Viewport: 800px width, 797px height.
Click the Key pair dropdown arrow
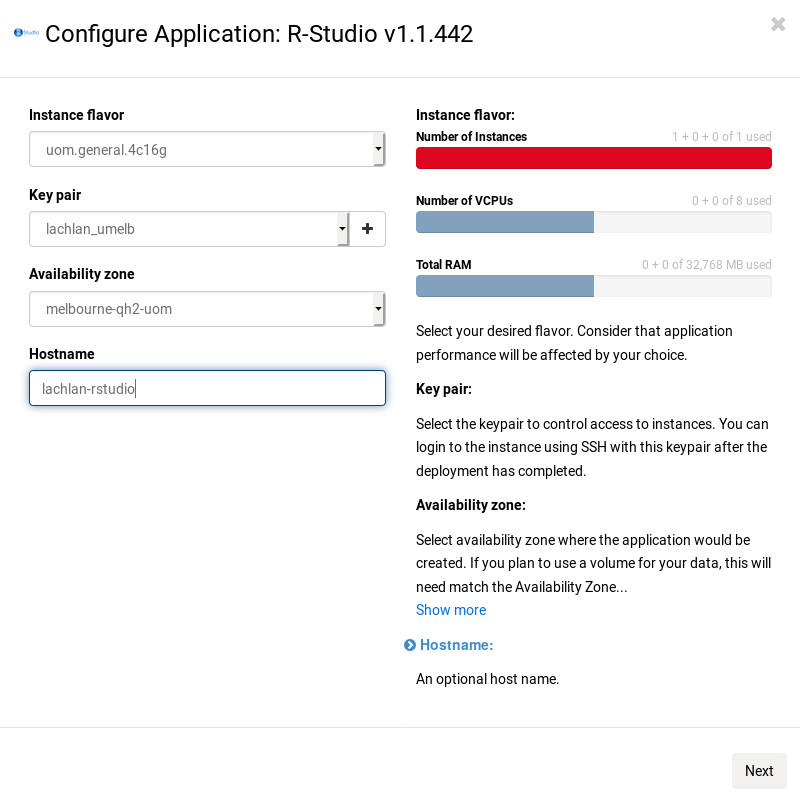click(x=342, y=229)
